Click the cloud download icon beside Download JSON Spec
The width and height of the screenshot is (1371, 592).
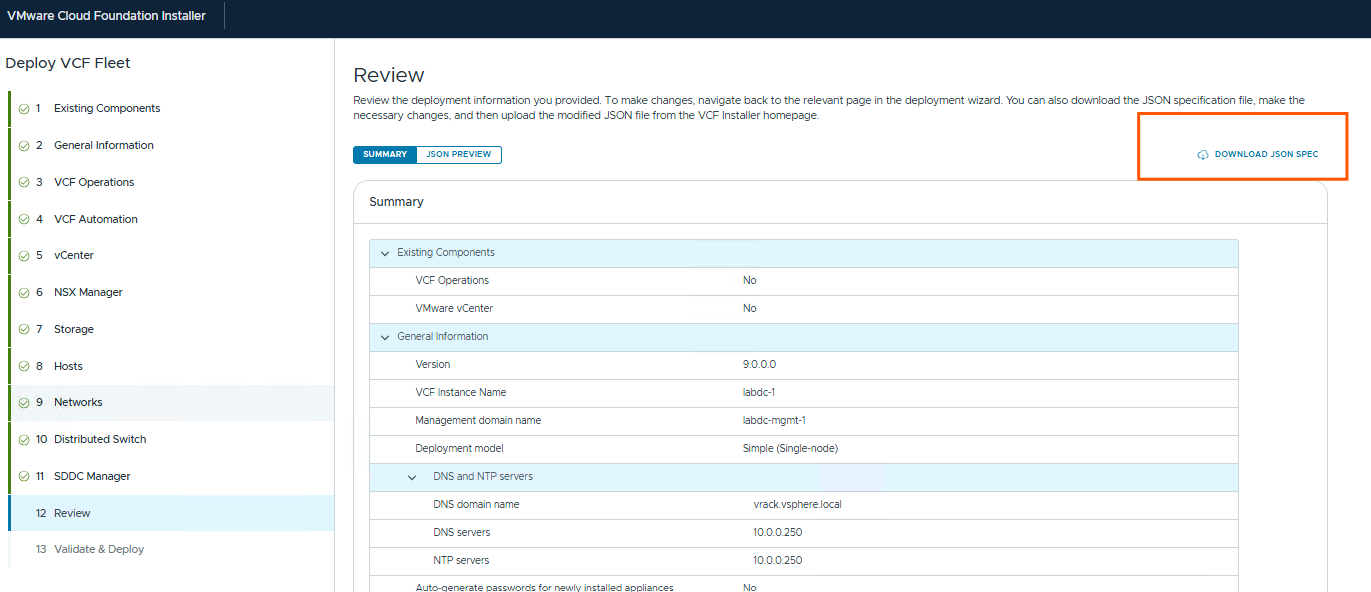pos(1203,155)
